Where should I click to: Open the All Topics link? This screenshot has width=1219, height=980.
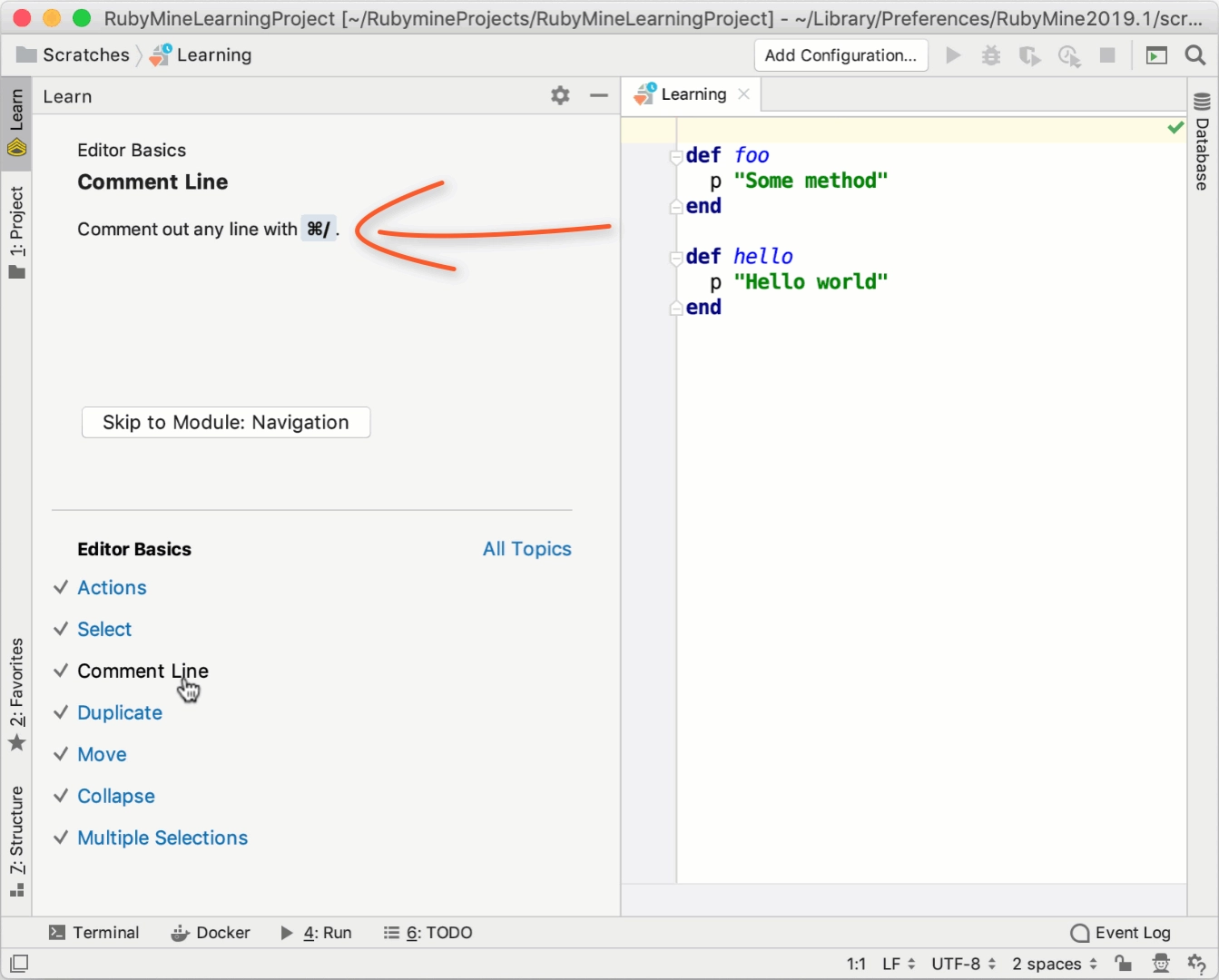pyautogui.click(x=526, y=549)
